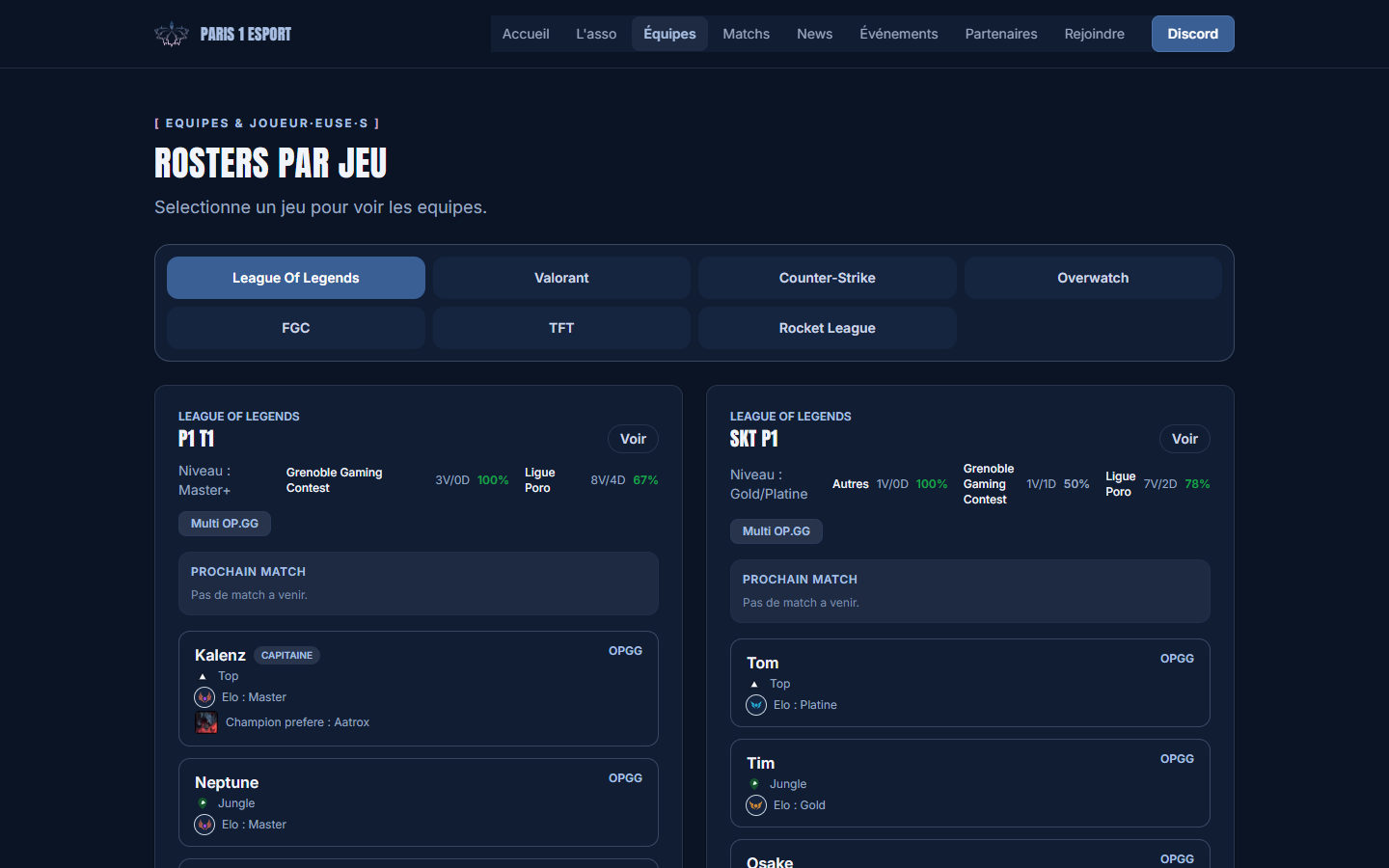Click Voir on the SKT P1 team

click(1185, 439)
